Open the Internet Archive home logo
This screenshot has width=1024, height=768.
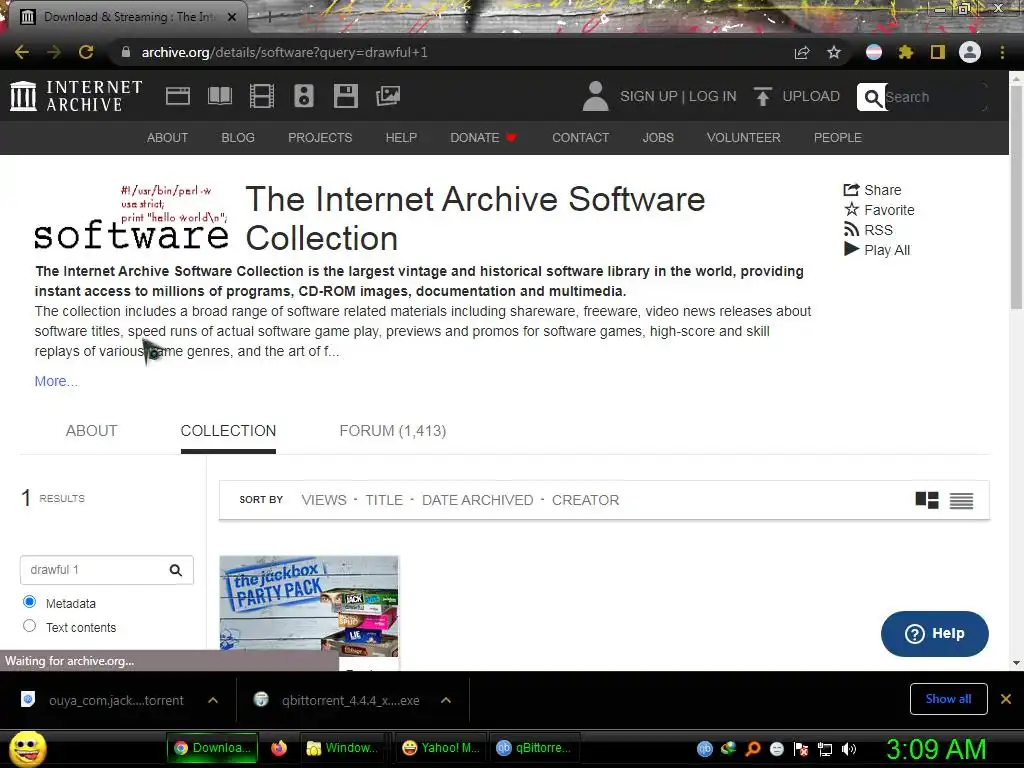tap(76, 96)
